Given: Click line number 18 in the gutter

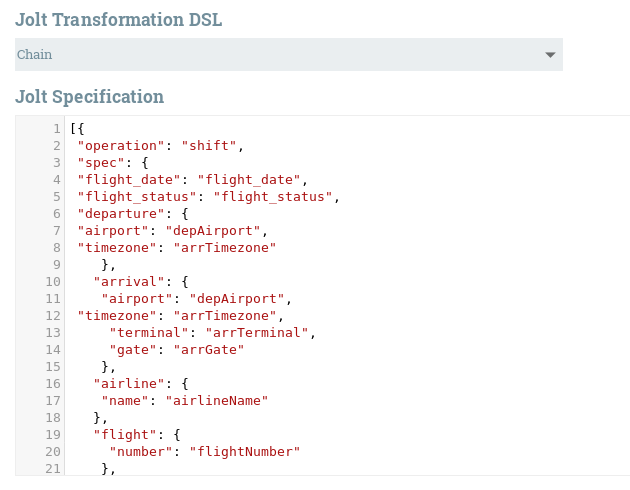Looking at the screenshot, I should [53, 418].
